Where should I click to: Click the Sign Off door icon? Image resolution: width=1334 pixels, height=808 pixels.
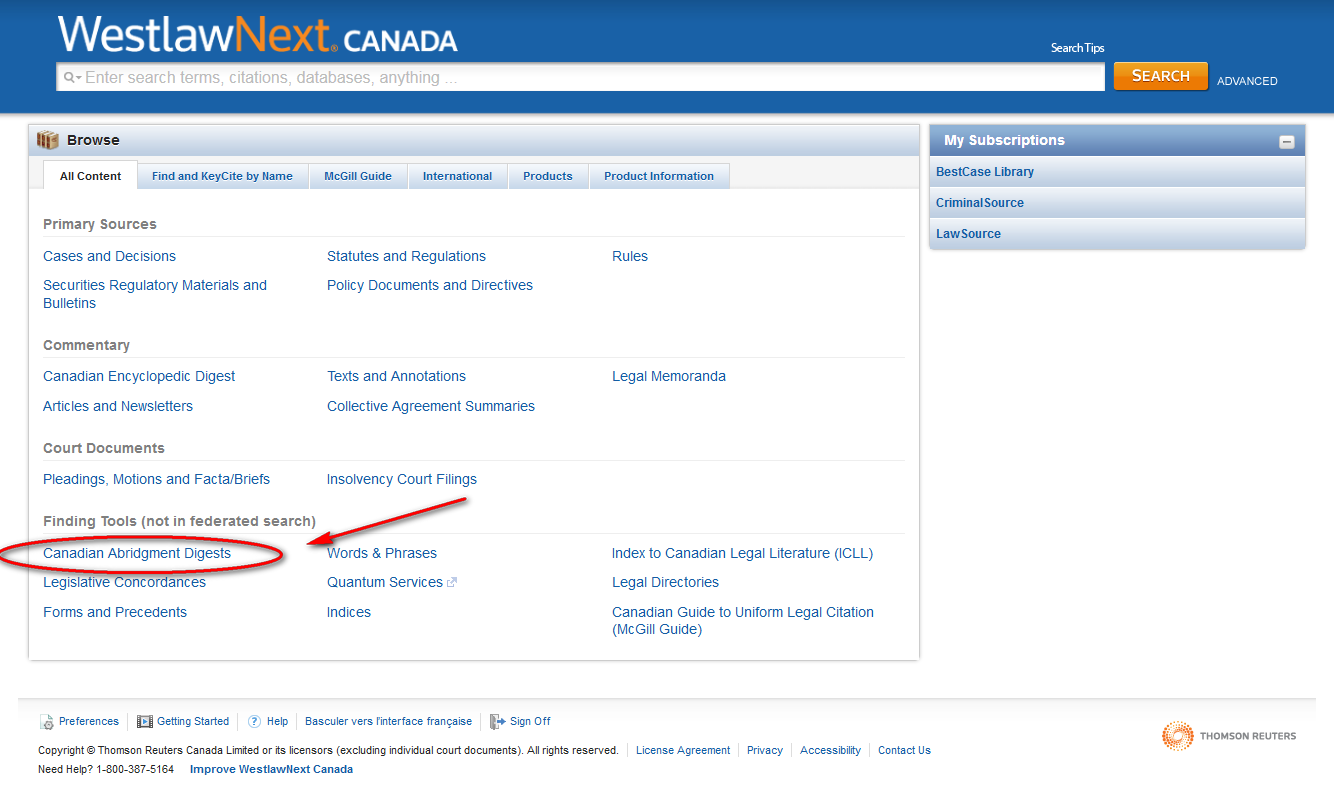pyautogui.click(x=497, y=721)
